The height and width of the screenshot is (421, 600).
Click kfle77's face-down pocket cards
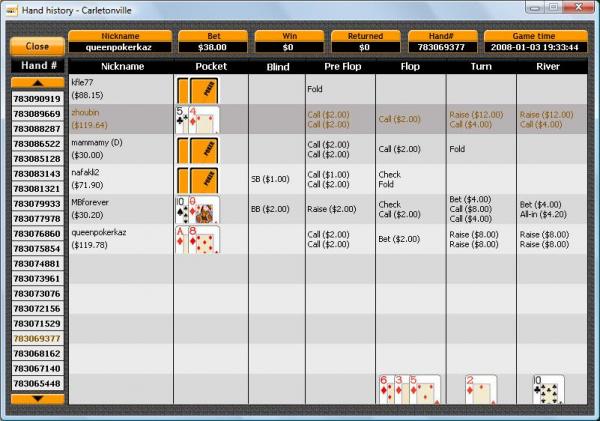click(197, 89)
